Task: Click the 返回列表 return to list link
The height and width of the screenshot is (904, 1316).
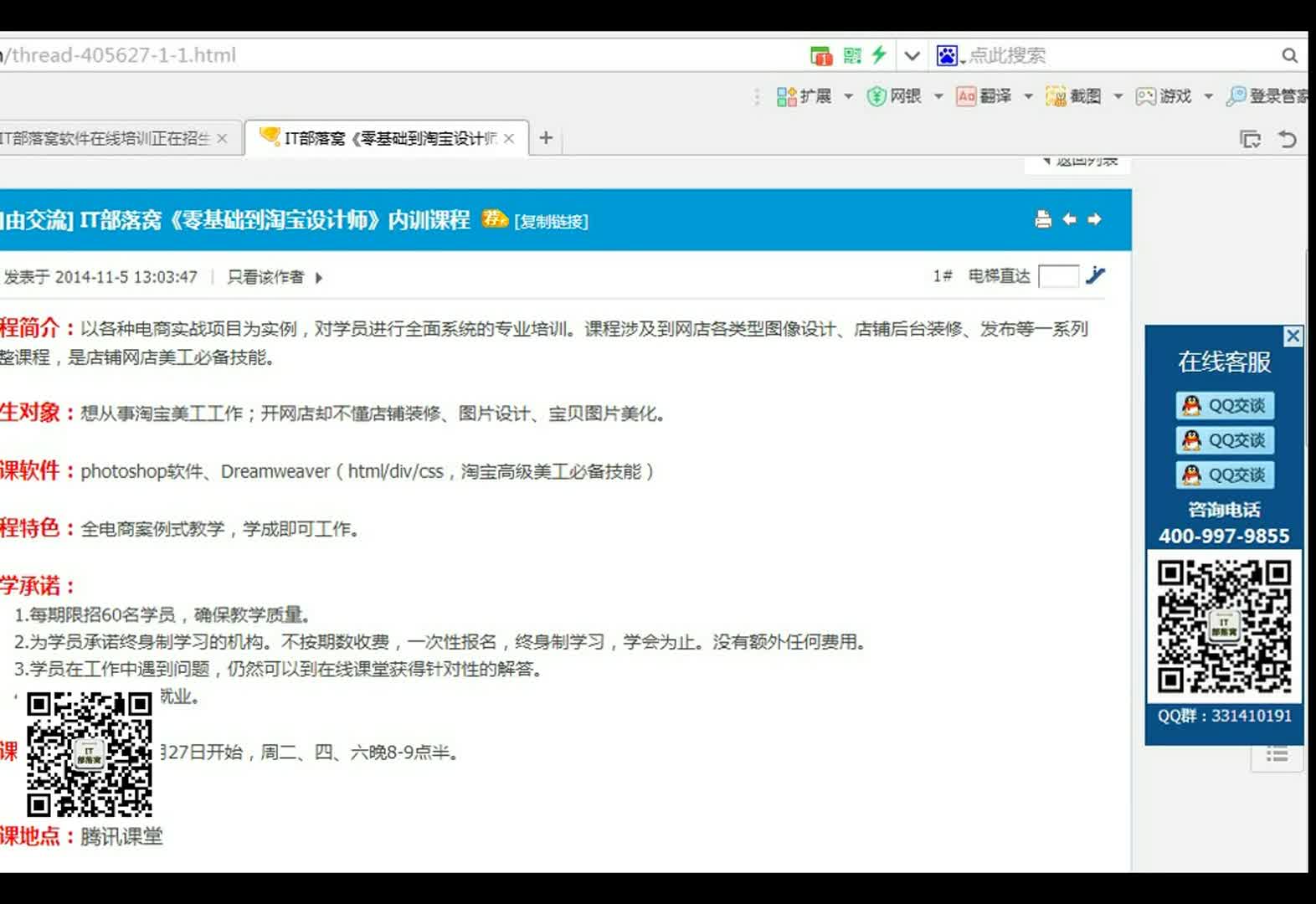Action: 1079,162
